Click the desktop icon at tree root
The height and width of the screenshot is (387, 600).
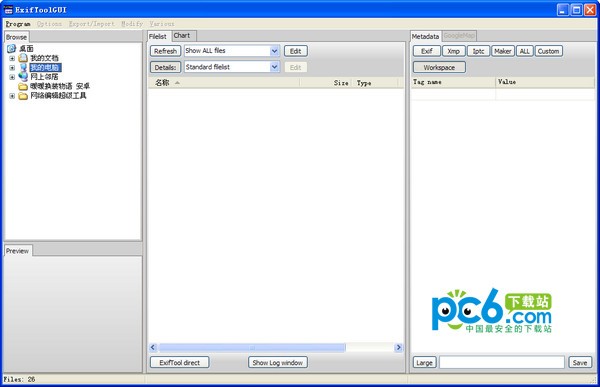pyautogui.click(x=11, y=49)
